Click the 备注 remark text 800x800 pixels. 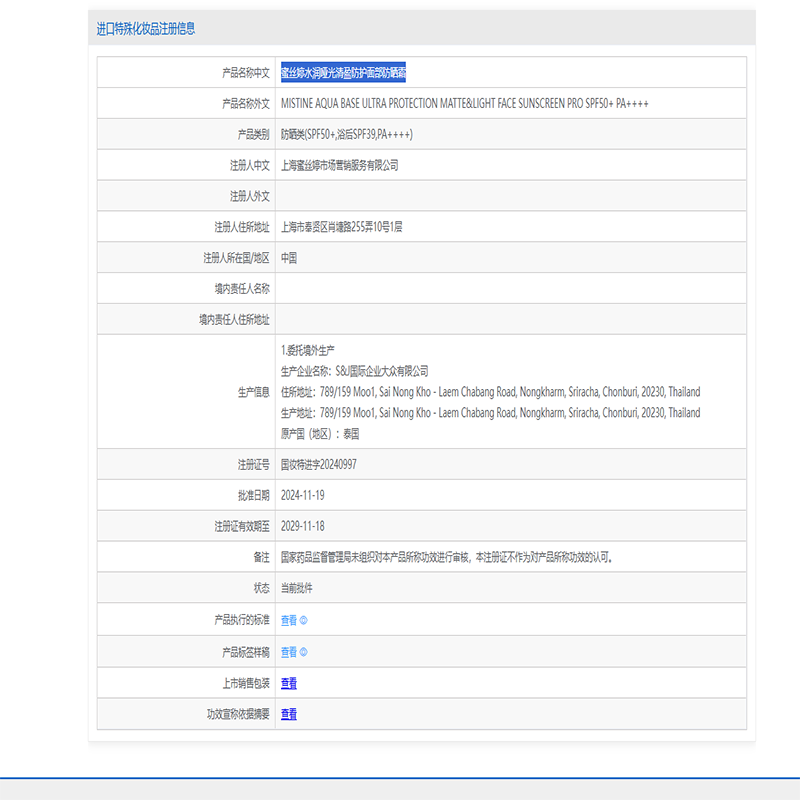pyautogui.click(x=446, y=558)
